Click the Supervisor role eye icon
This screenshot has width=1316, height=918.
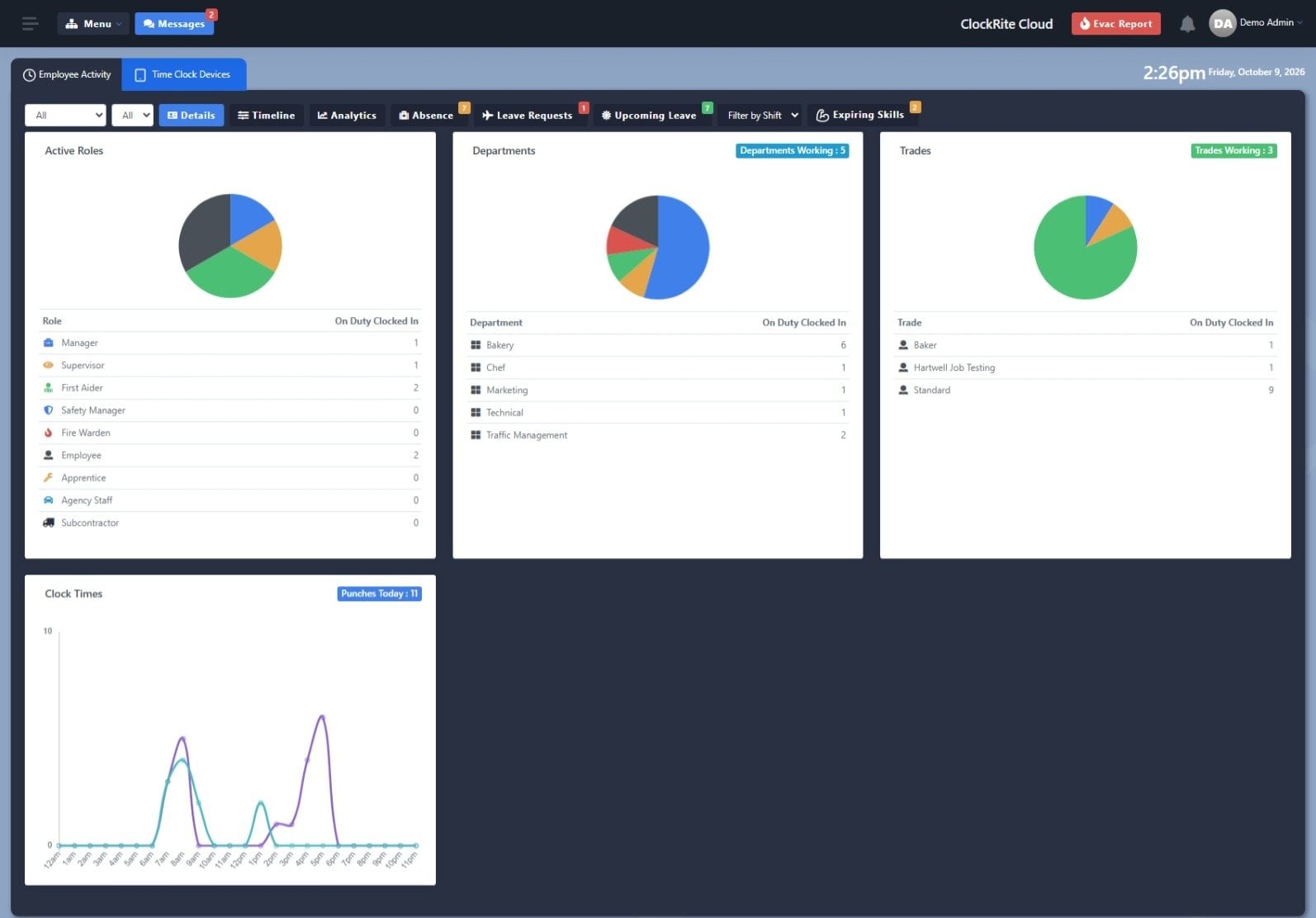point(48,365)
